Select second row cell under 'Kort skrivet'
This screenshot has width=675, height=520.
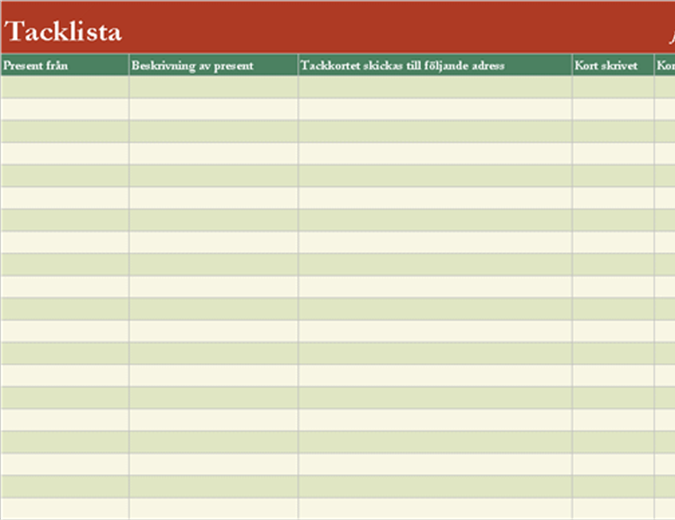(x=613, y=109)
